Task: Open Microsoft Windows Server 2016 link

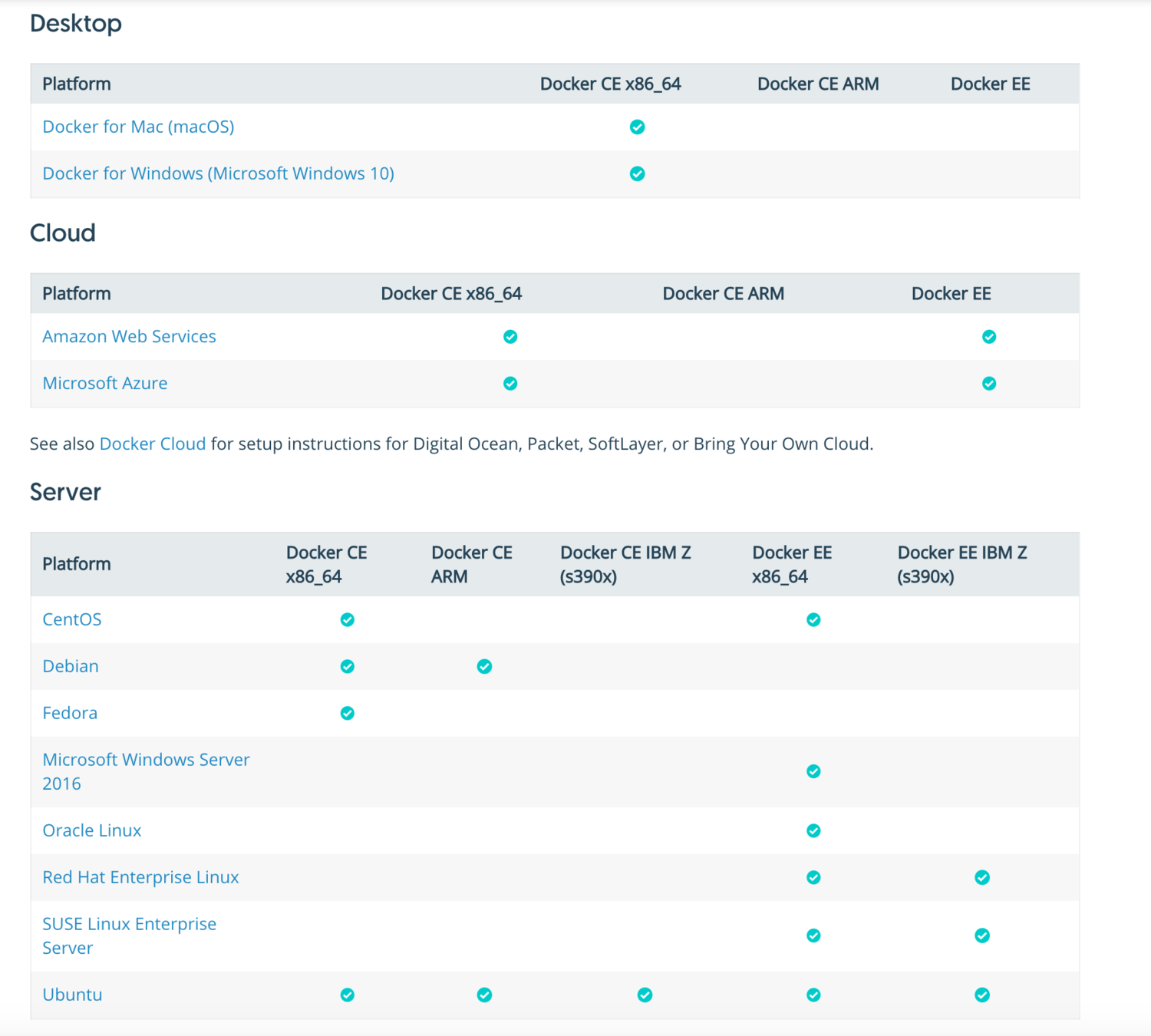Action: click(146, 771)
